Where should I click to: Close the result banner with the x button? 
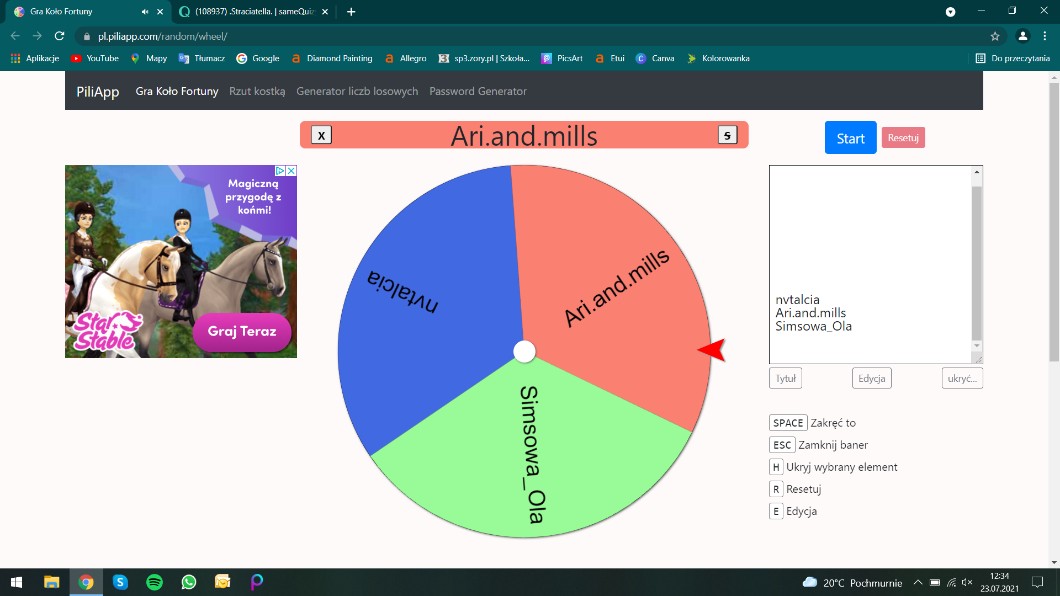coord(321,135)
